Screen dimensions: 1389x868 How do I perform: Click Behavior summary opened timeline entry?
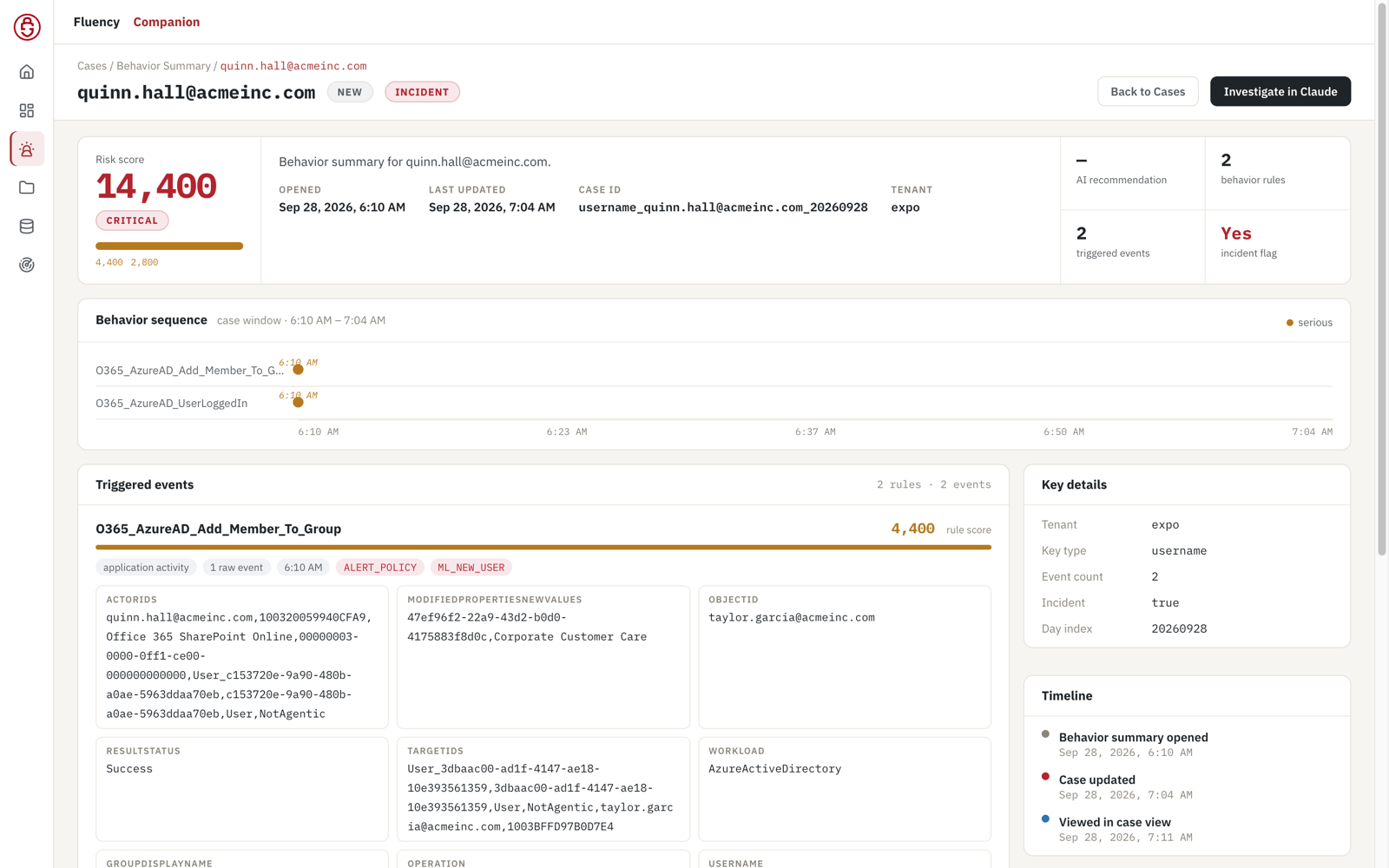point(1134,745)
